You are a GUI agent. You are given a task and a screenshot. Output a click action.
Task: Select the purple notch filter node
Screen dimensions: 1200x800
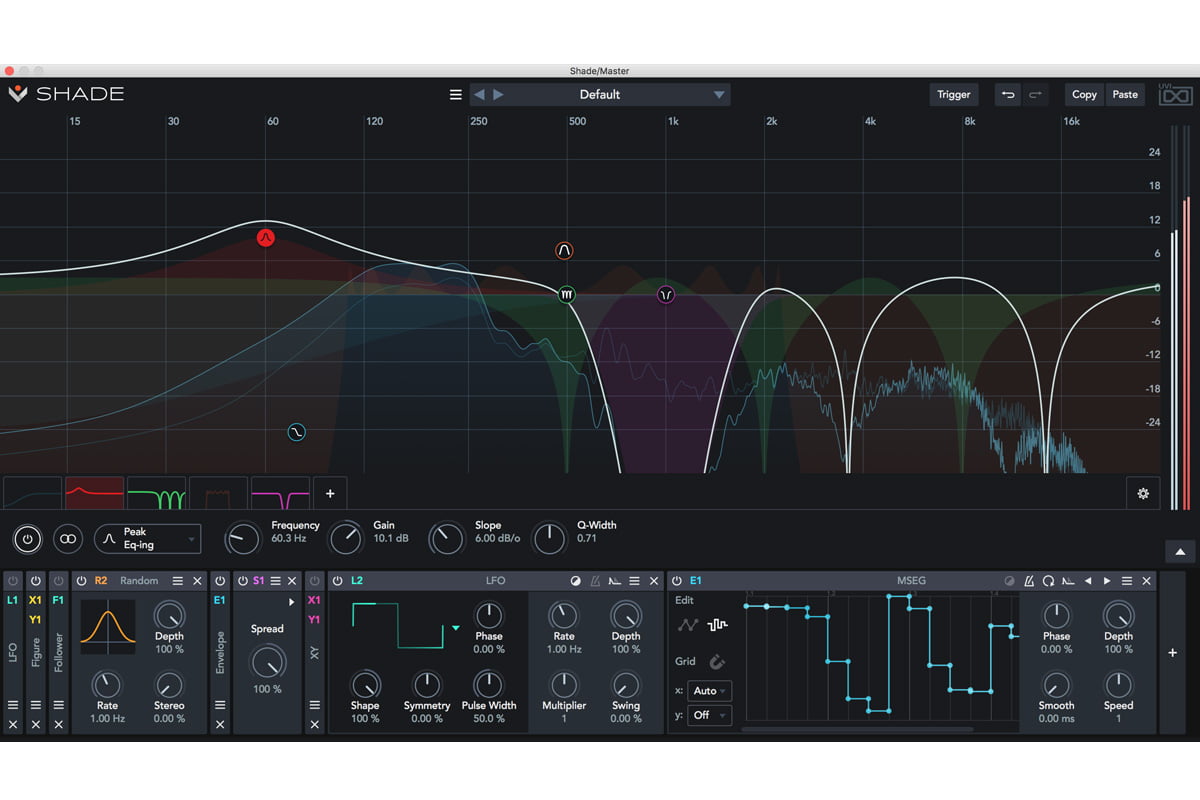click(666, 295)
